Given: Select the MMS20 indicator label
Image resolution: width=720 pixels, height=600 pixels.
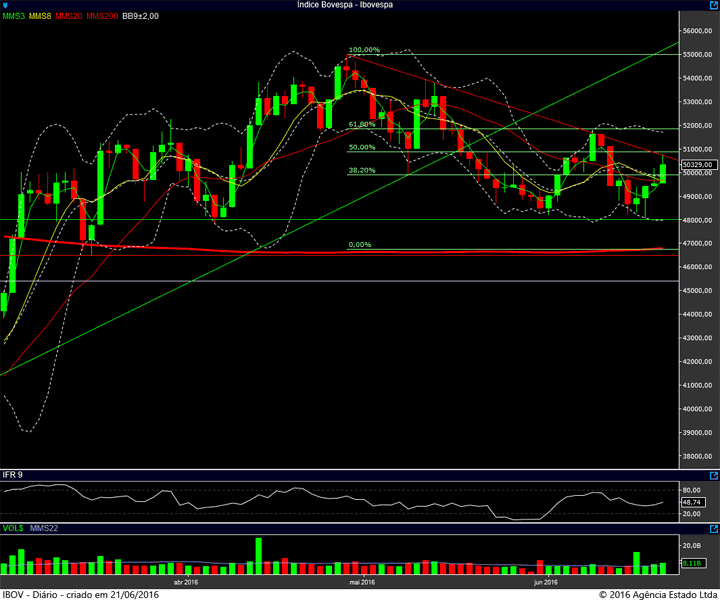Looking at the screenshot, I should tap(69, 16).
